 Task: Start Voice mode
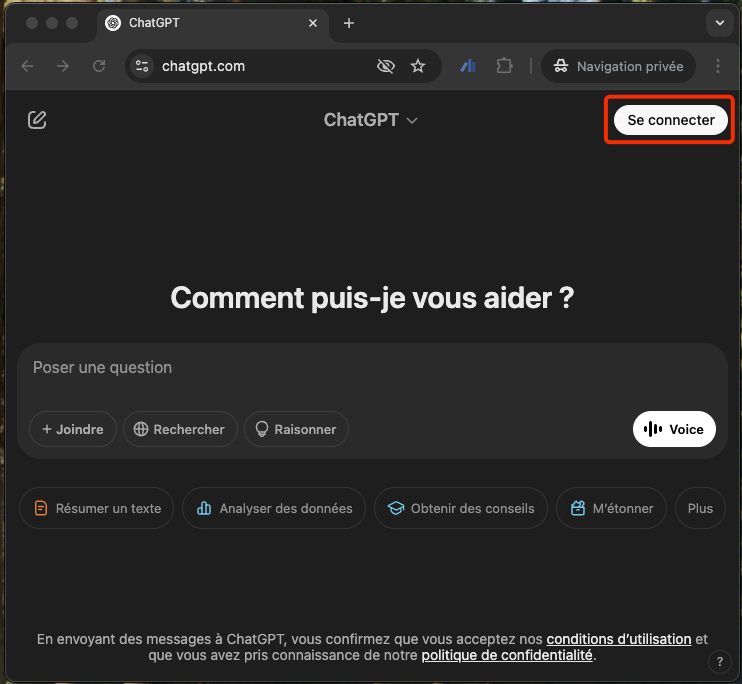click(674, 429)
